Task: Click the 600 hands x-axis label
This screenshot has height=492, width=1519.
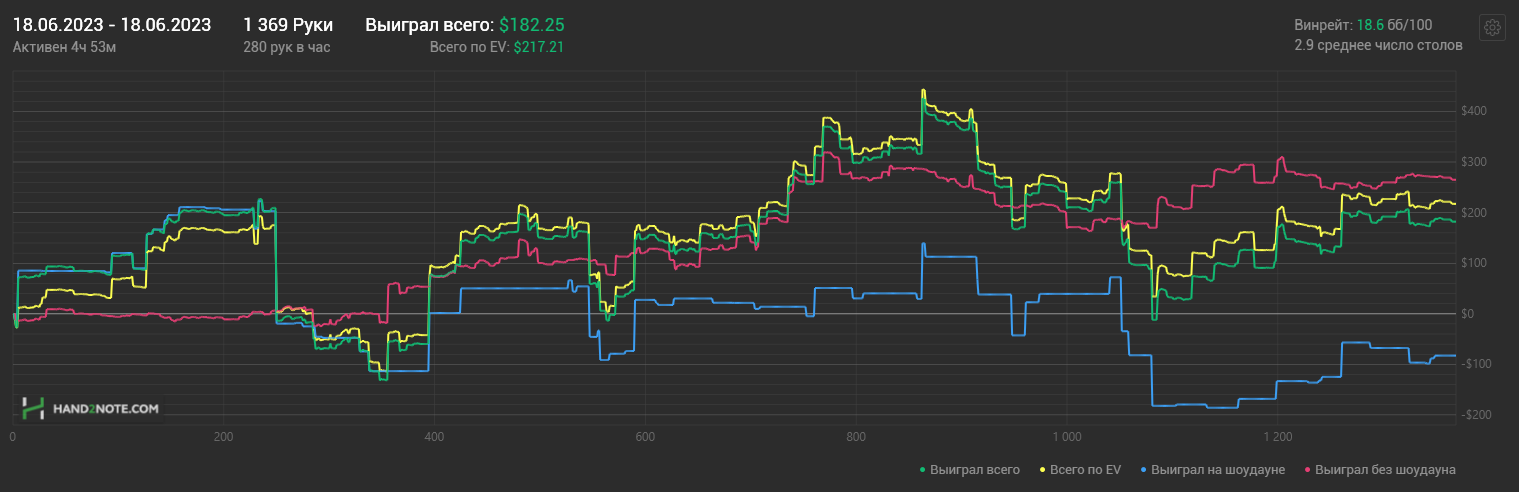Action: 645,437
